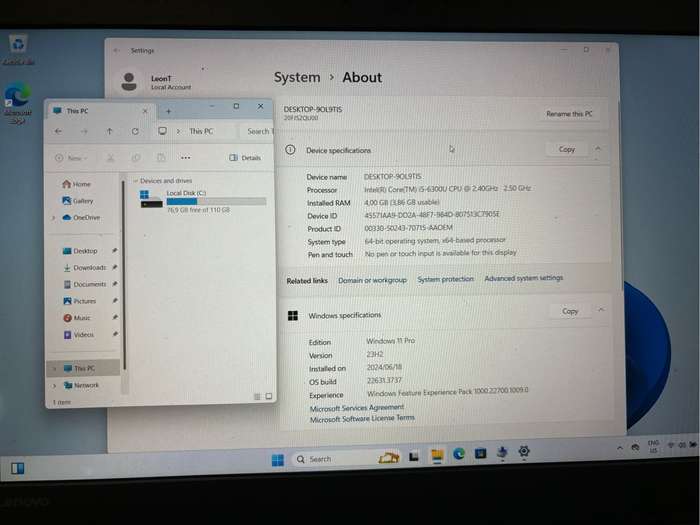Click the Settings back arrow
Image resolution: width=700 pixels, height=525 pixels.
tap(117, 51)
